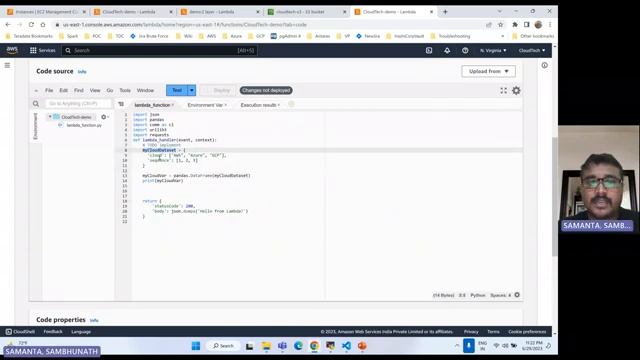The width and height of the screenshot is (640, 360).
Task: Open the N. Virginia region selector
Action: pos(493,50)
